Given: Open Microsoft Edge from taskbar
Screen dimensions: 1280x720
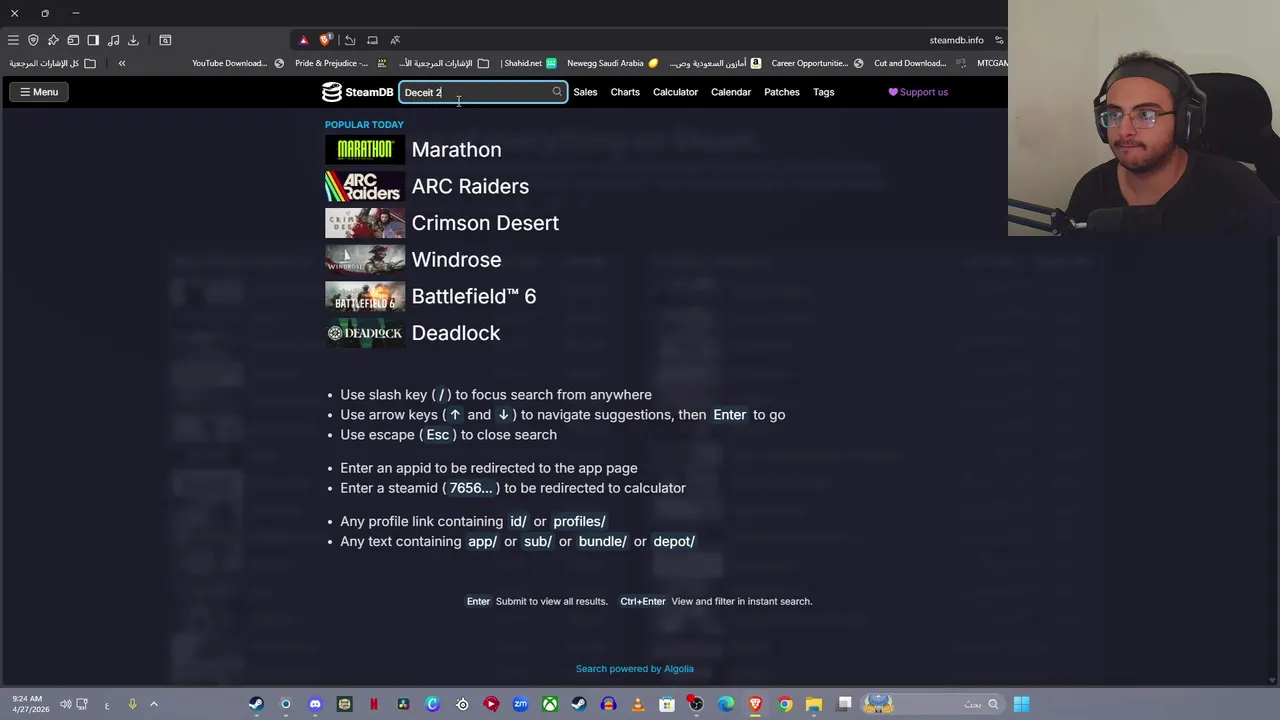Looking at the screenshot, I should pyautogui.click(x=726, y=704).
